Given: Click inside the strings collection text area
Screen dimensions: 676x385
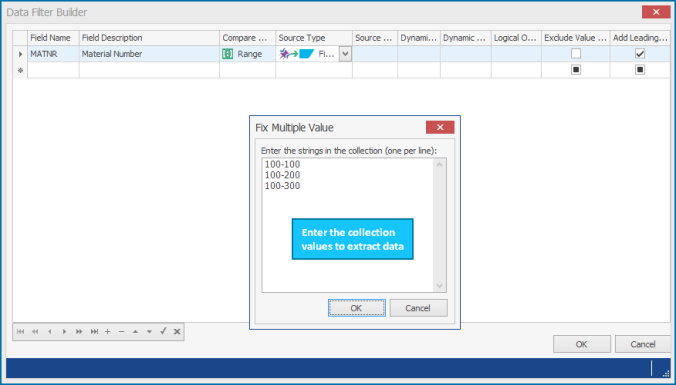Looking at the screenshot, I should tap(347, 225).
